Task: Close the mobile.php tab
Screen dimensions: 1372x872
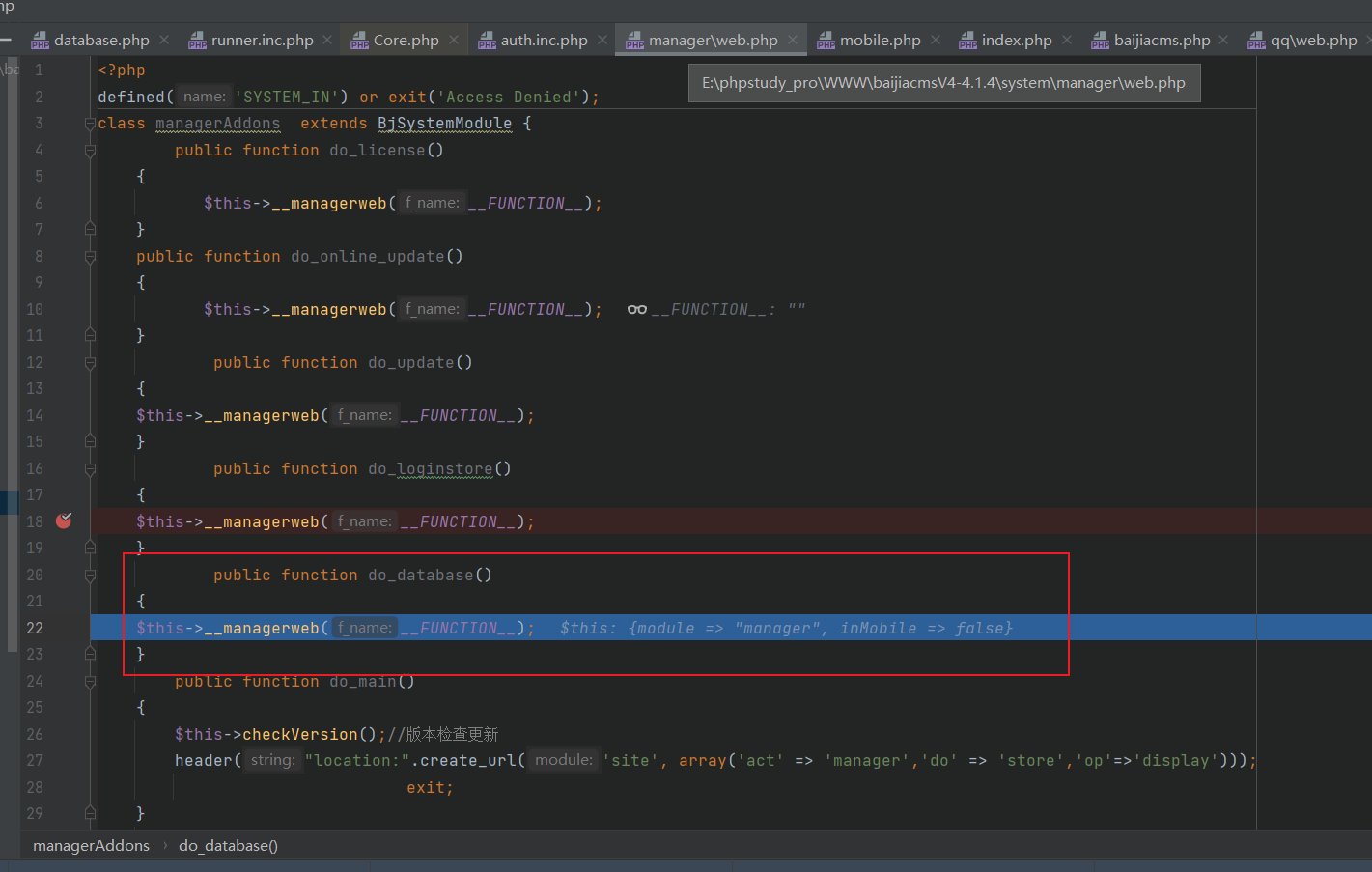Action: (936, 40)
